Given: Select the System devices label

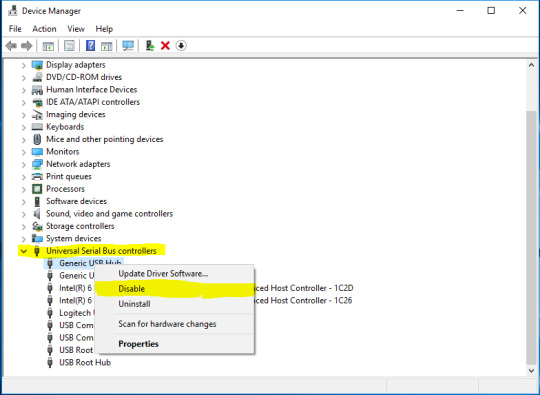Looking at the screenshot, I should 74,238.
